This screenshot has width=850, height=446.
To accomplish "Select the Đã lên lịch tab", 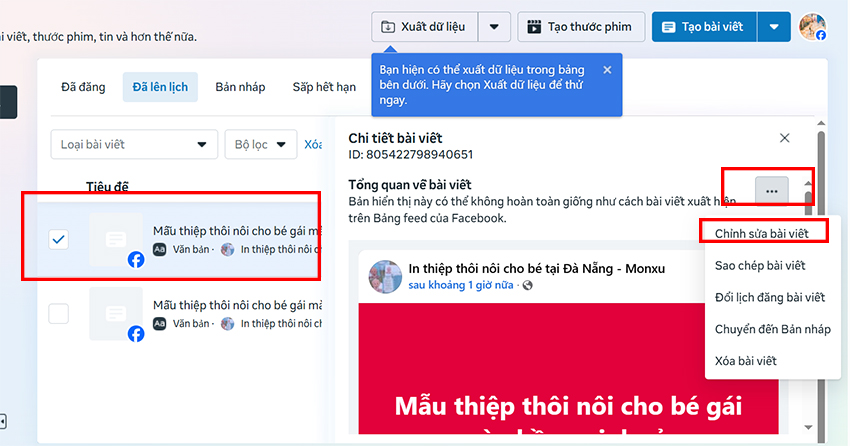I will [x=160, y=87].
